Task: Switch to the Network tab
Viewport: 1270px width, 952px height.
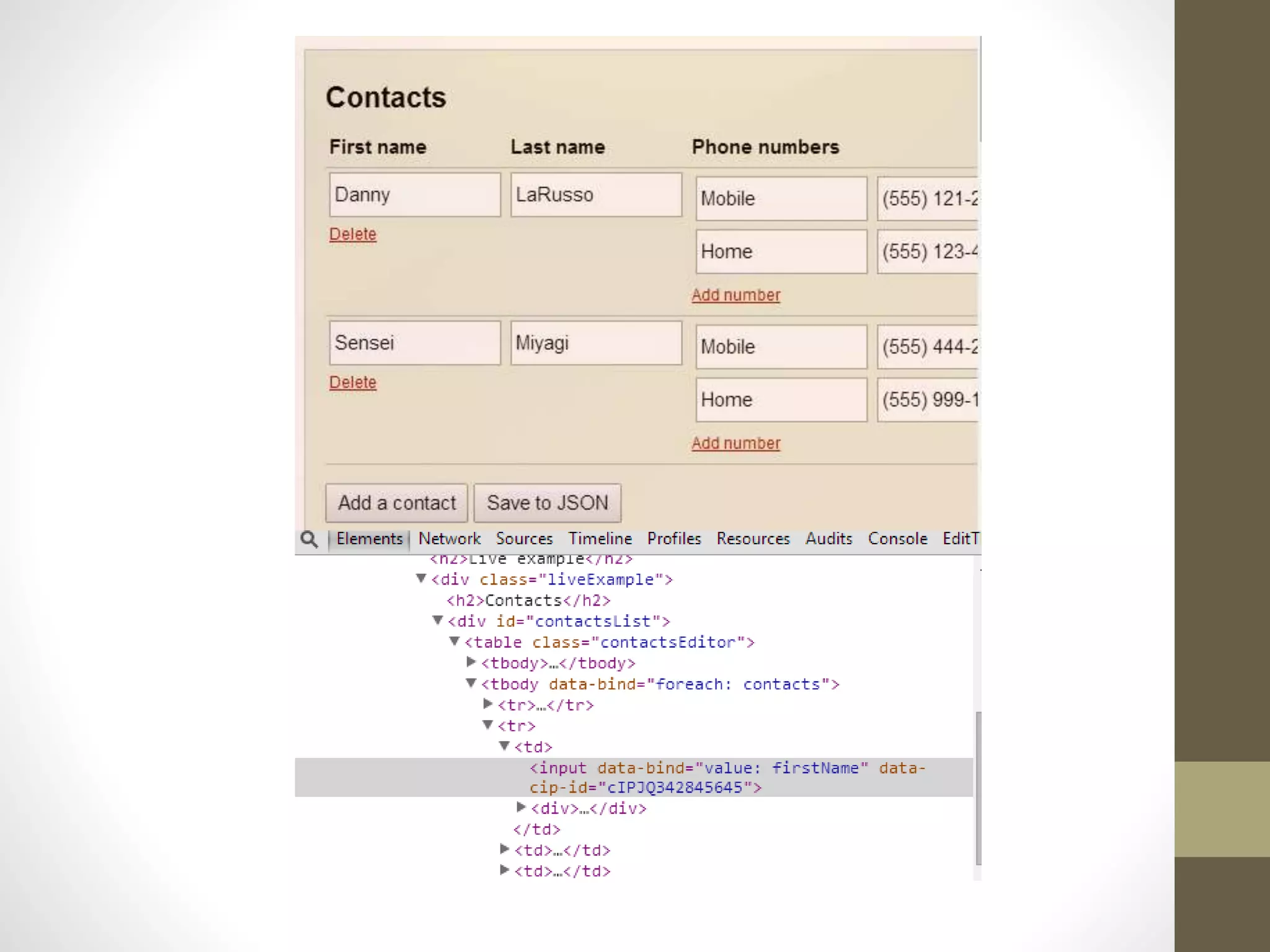Action: (x=449, y=539)
